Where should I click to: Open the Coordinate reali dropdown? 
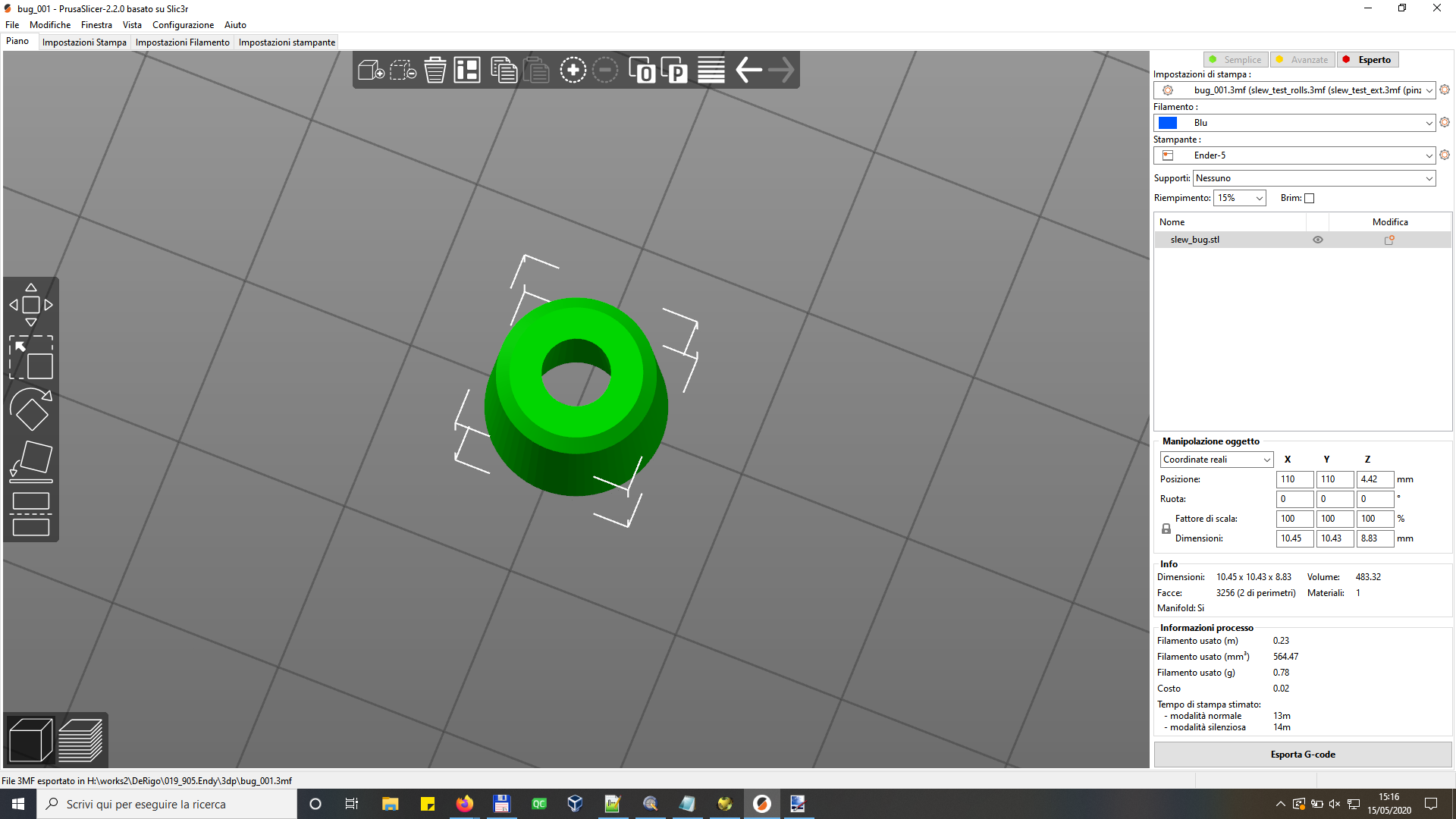(x=1216, y=460)
